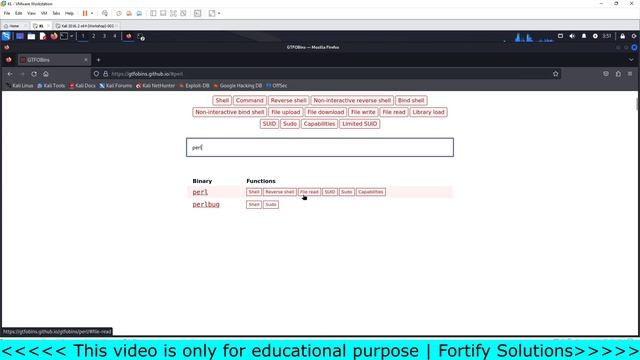Open the VMware File menu
Screen dimensions: 640x360
pos(7,13)
